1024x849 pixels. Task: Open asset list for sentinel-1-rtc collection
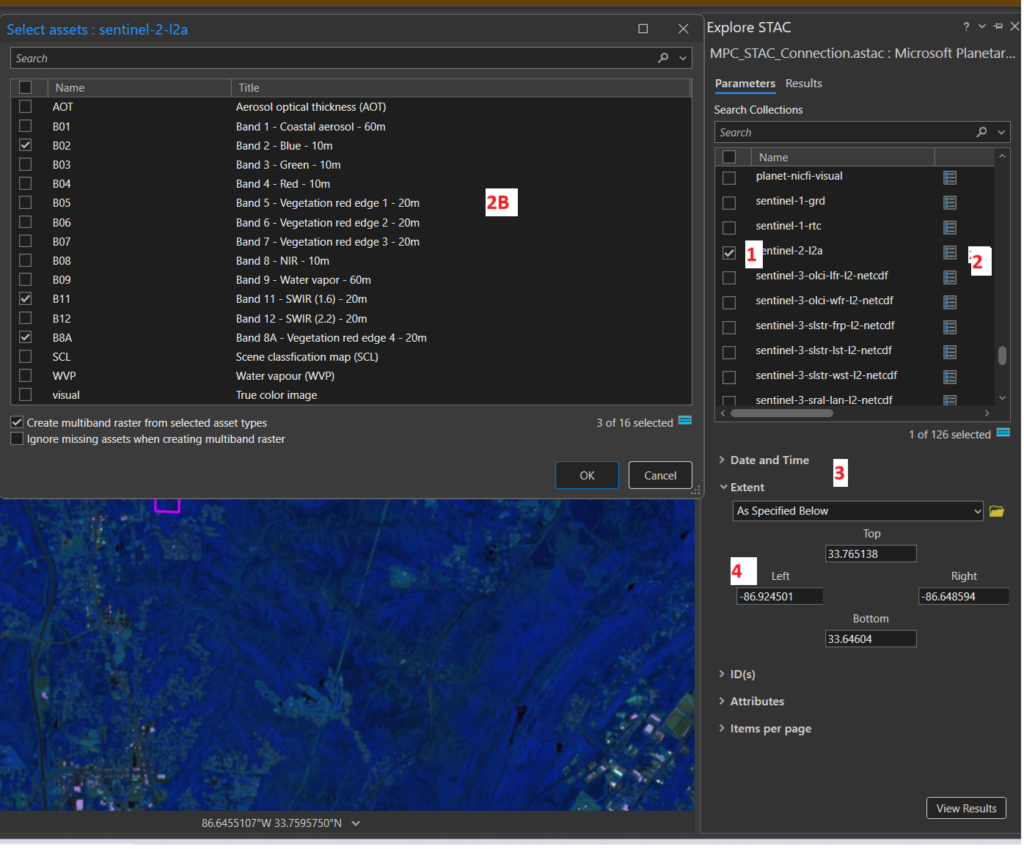(950, 227)
